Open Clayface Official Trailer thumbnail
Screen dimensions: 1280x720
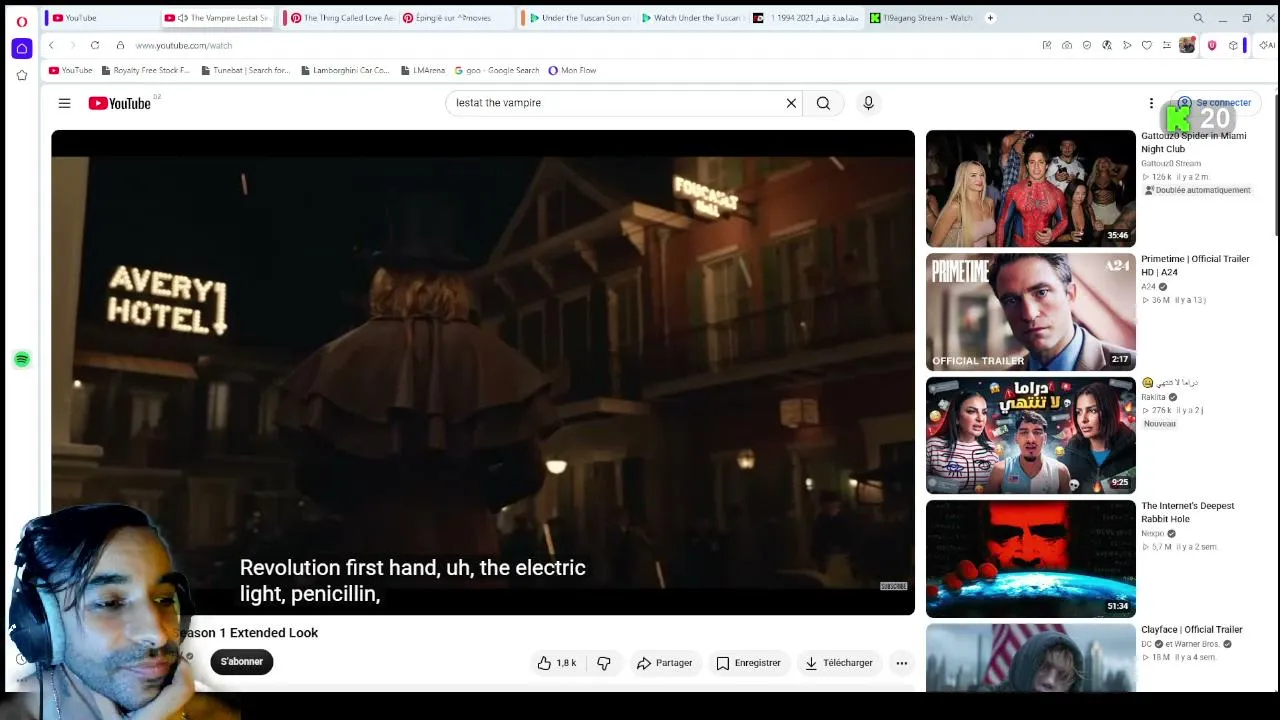click(x=1031, y=658)
